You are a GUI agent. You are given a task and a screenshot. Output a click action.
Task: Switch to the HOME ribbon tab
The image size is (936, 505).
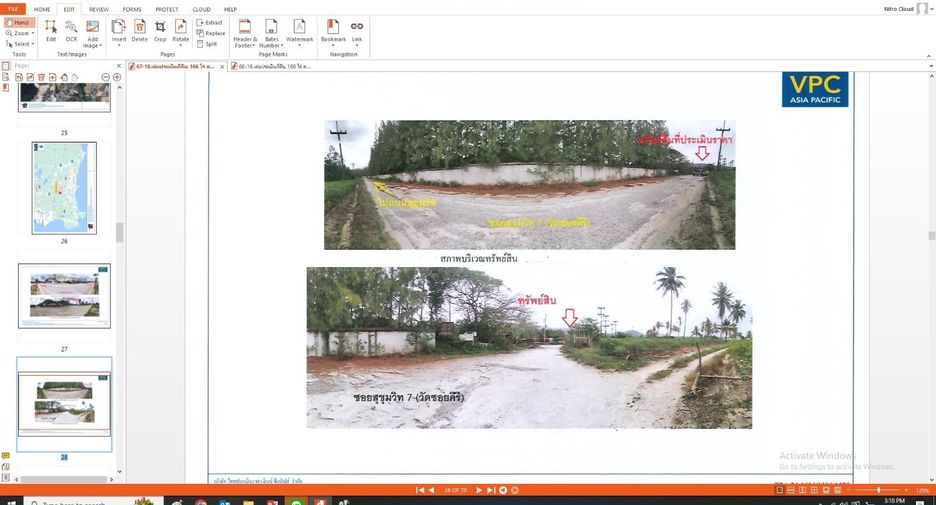[42, 10]
